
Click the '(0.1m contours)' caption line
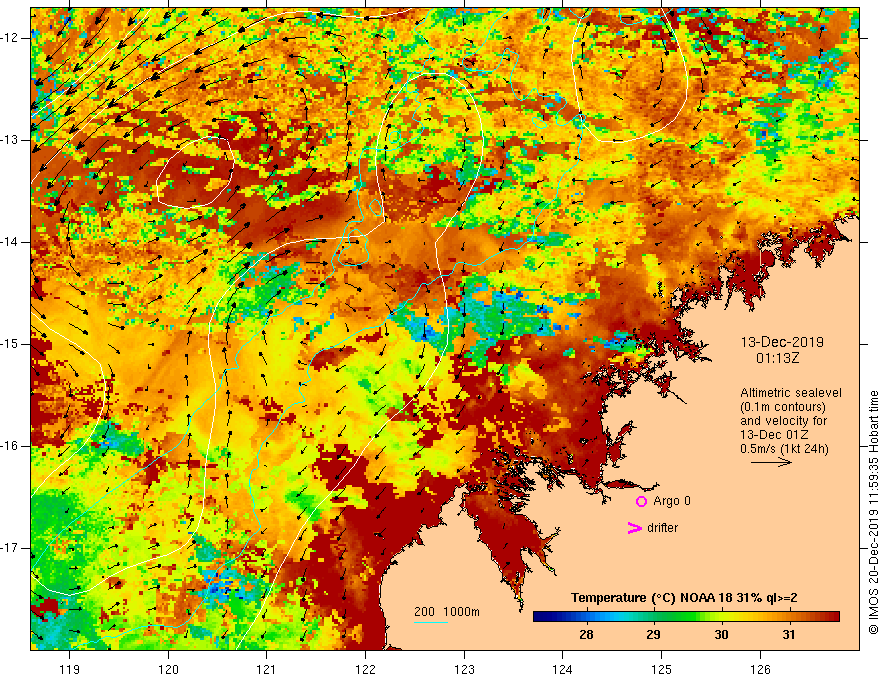[783, 407]
